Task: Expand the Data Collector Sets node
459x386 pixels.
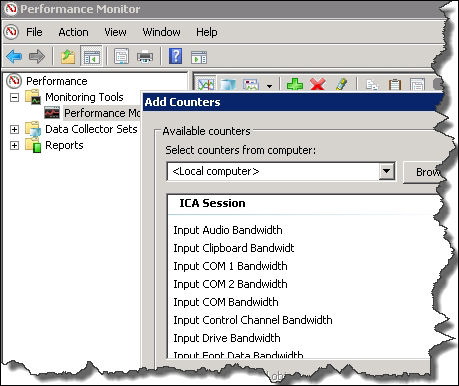Action: point(14,129)
